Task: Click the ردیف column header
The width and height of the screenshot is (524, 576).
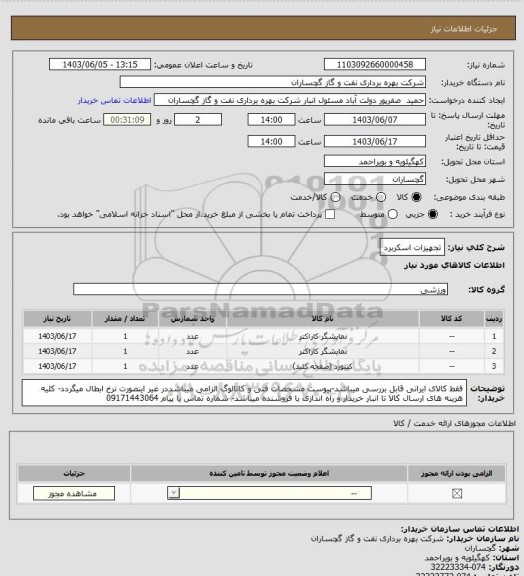Action: [x=494, y=319]
